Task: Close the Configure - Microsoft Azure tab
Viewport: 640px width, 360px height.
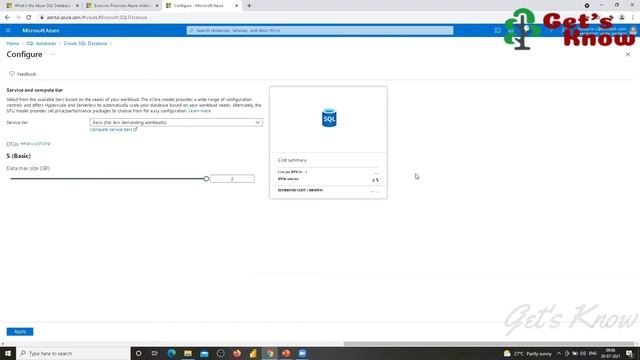Action: [x=236, y=6]
